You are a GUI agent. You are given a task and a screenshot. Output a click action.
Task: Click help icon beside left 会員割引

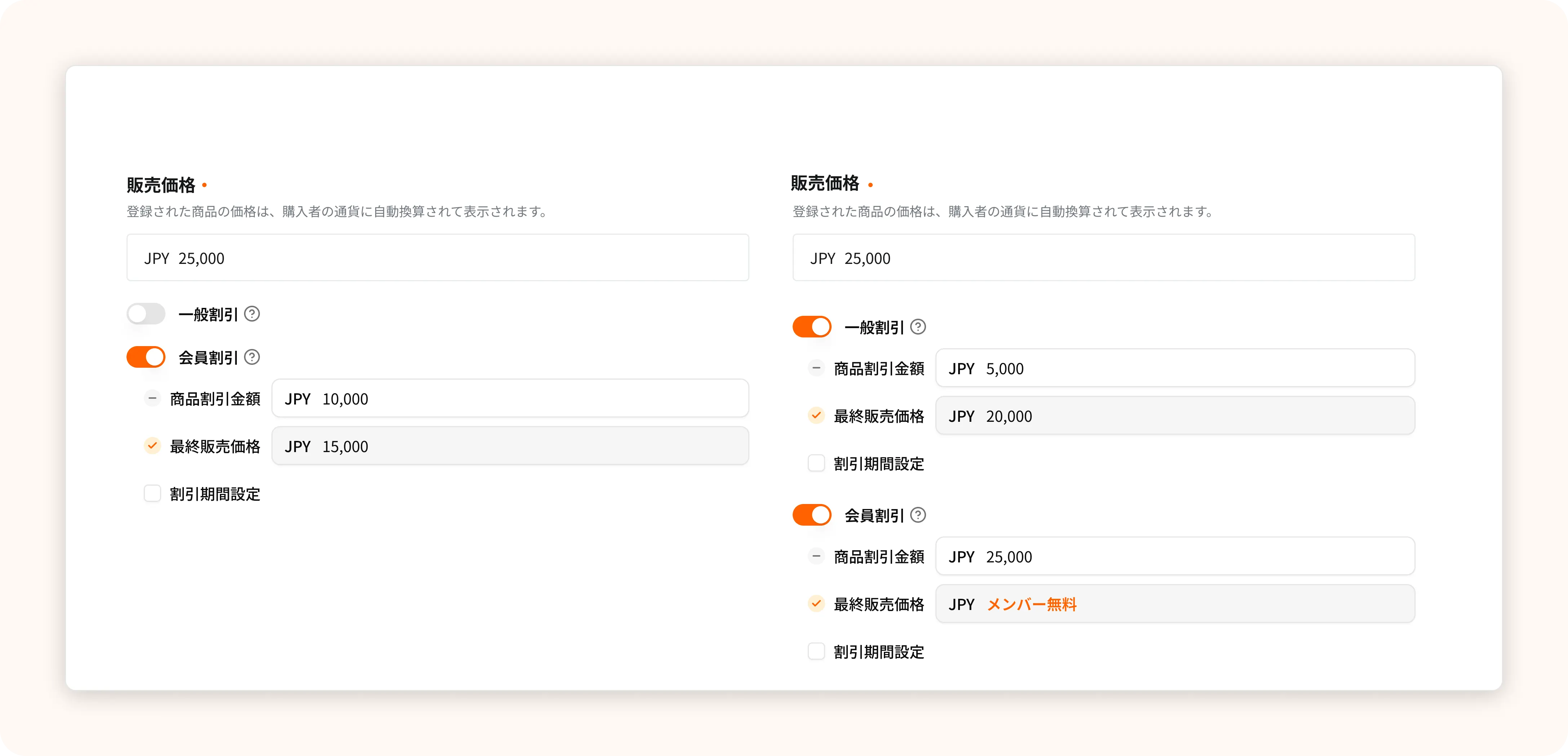[252, 357]
